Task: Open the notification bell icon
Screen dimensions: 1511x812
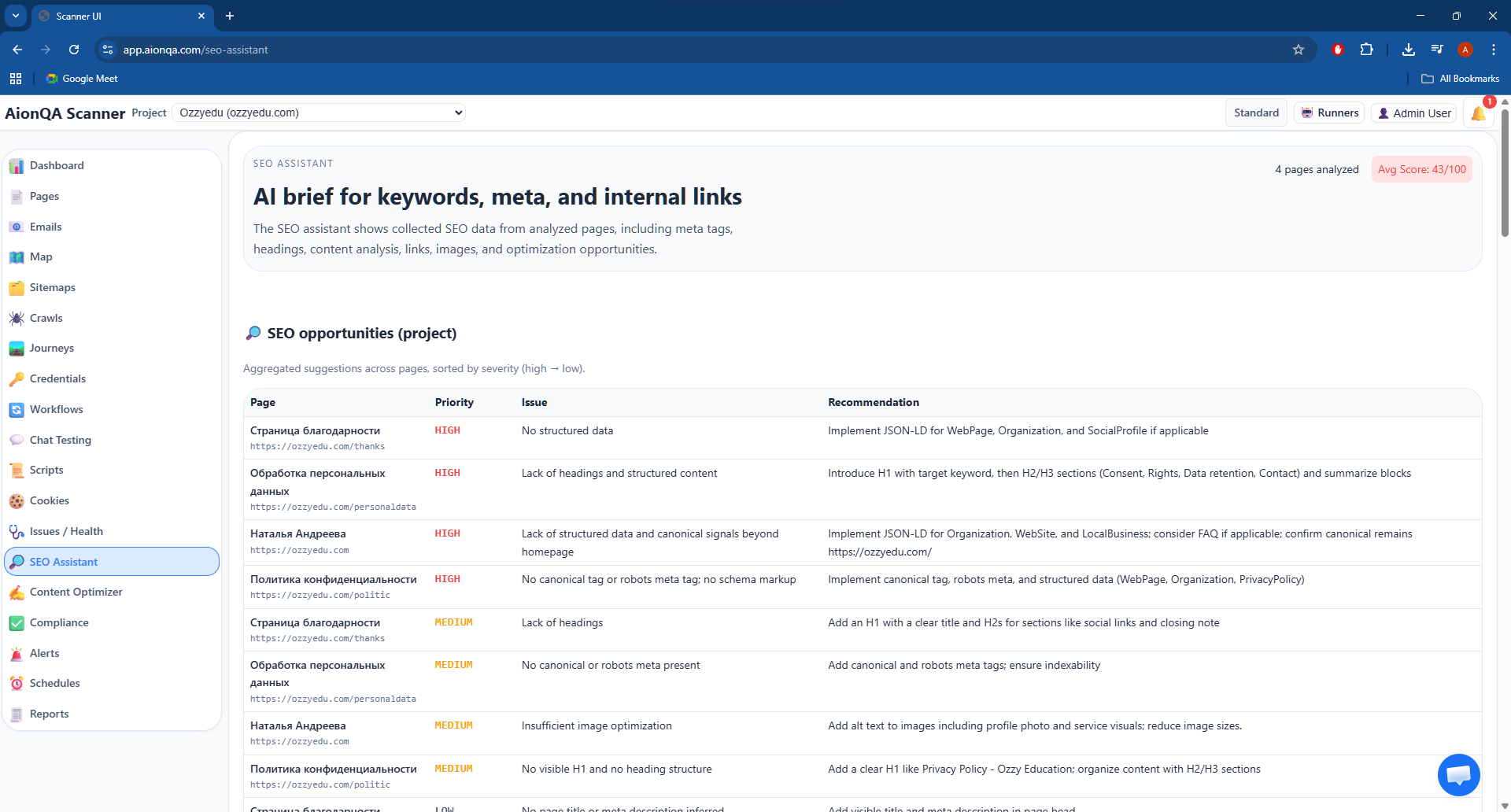Action: tap(1478, 113)
